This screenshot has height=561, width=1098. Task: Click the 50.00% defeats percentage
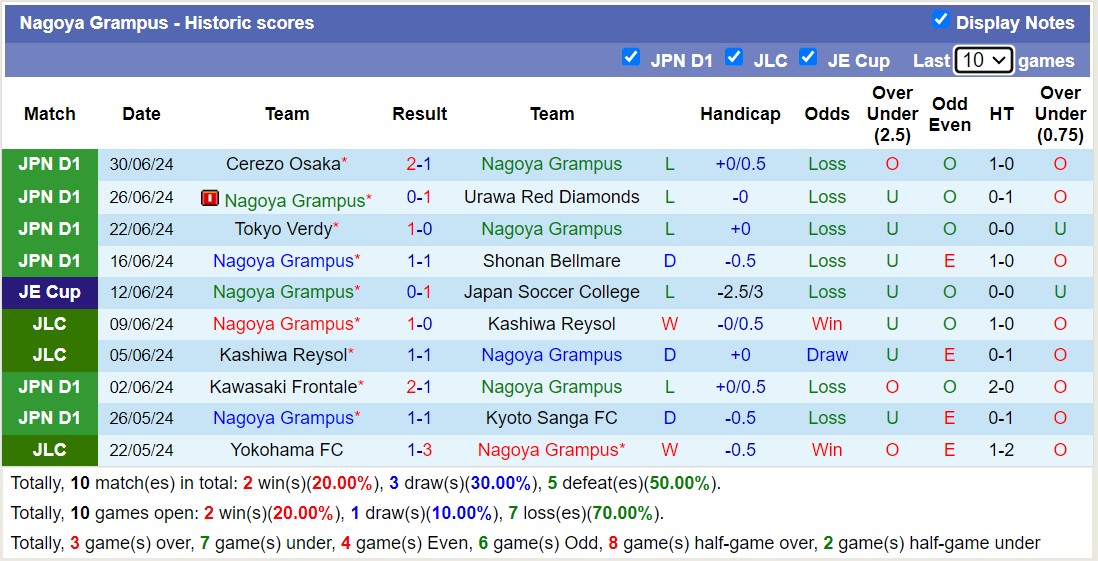coord(679,483)
